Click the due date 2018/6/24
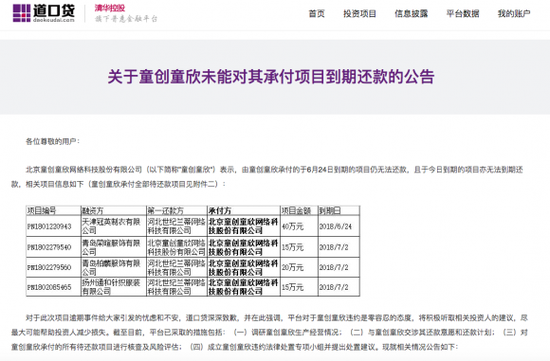The width and height of the screenshot is (550, 361). click(x=335, y=226)
